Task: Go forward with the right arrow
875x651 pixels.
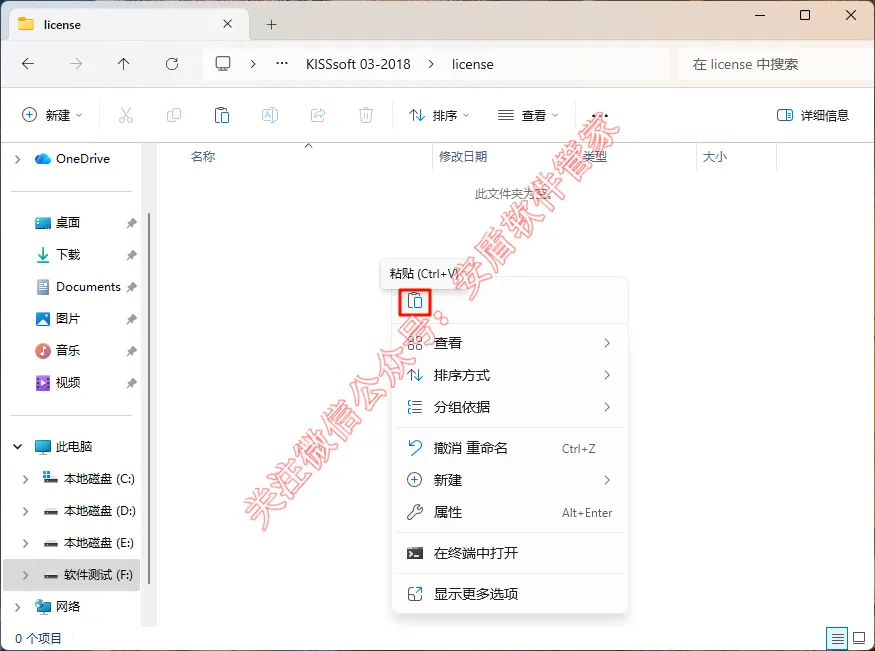Action: point(76,64)
